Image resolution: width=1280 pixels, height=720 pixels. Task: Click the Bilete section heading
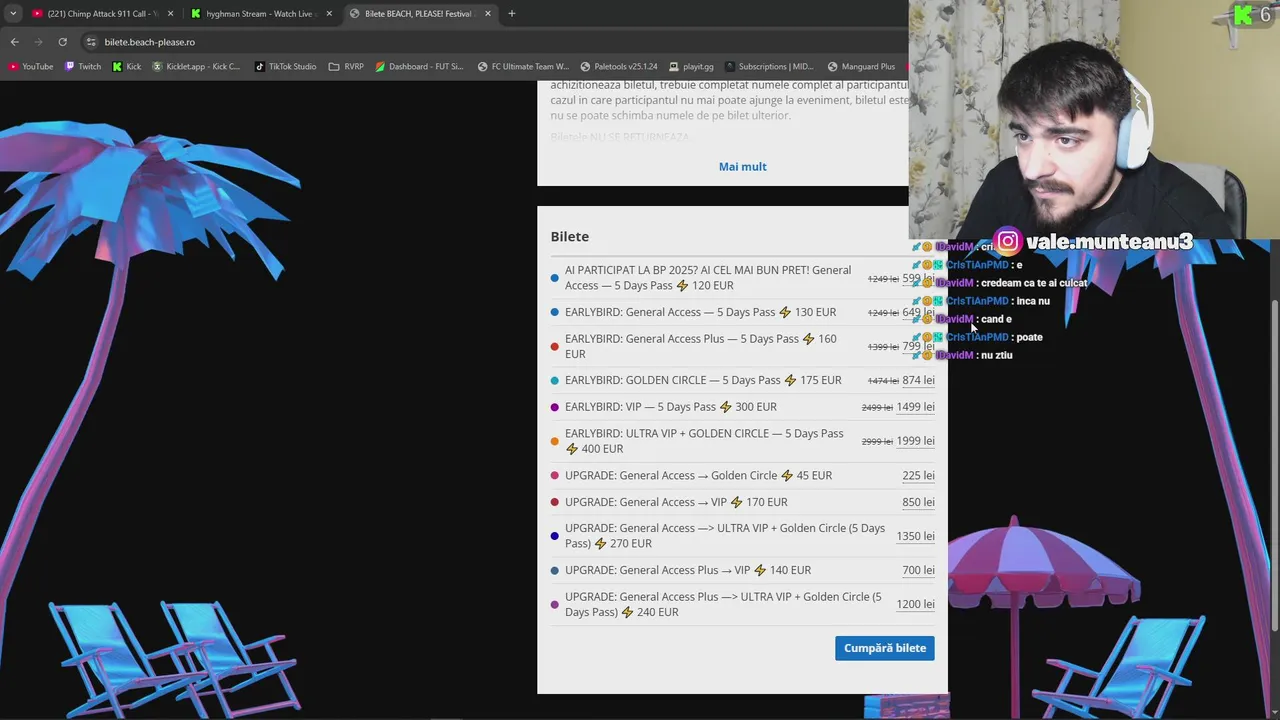[x=569, y=237]
